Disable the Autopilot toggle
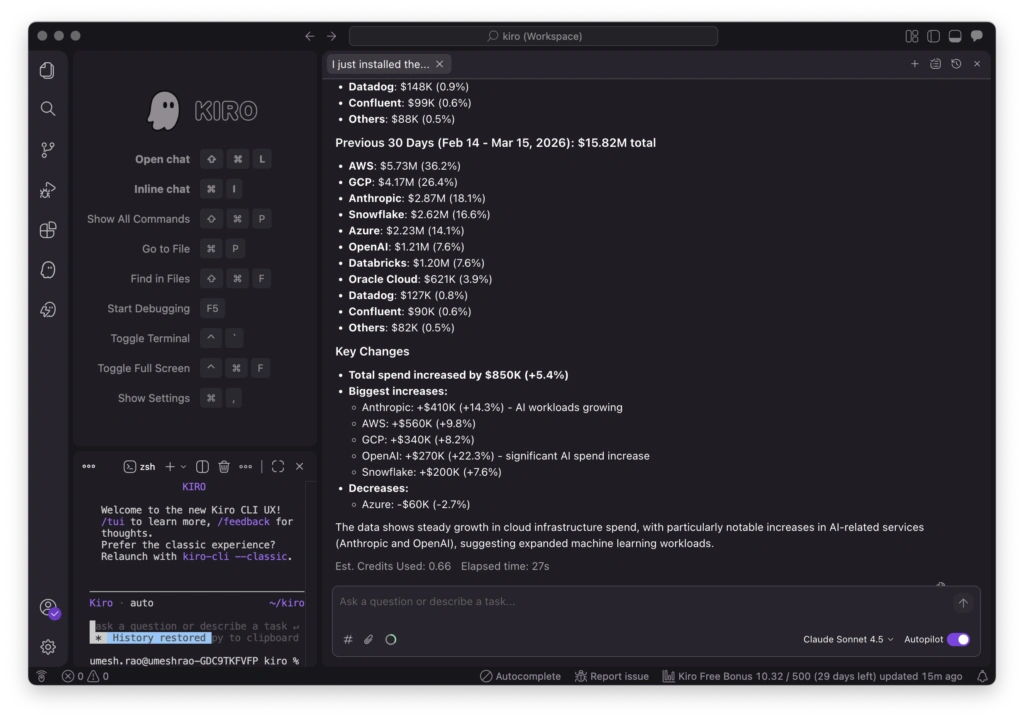Image resolution: width=1024 pixels, height=720 pixels. click(957, 638)
